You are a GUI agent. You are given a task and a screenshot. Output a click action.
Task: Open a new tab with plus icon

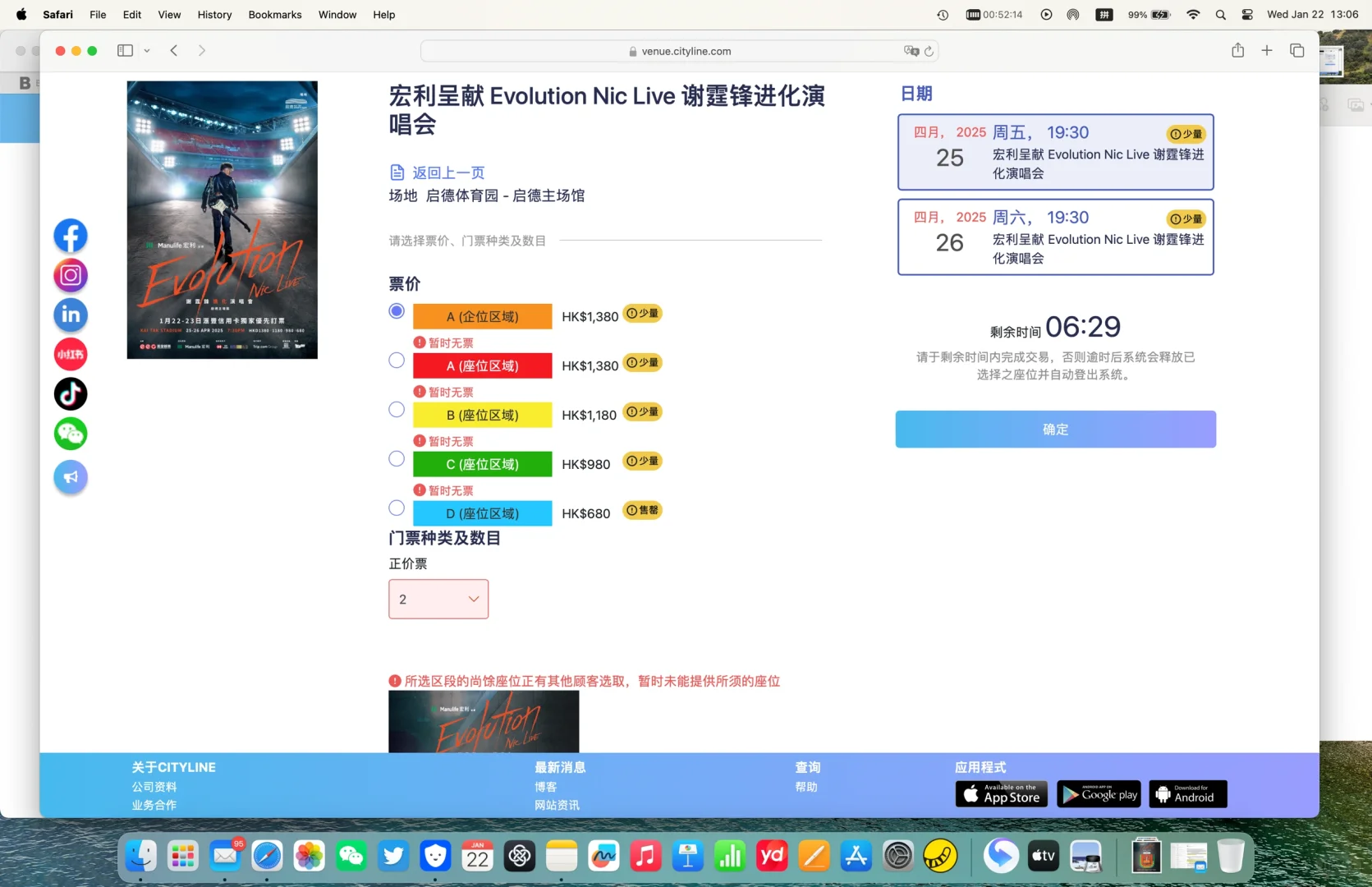coord(1267,50)
